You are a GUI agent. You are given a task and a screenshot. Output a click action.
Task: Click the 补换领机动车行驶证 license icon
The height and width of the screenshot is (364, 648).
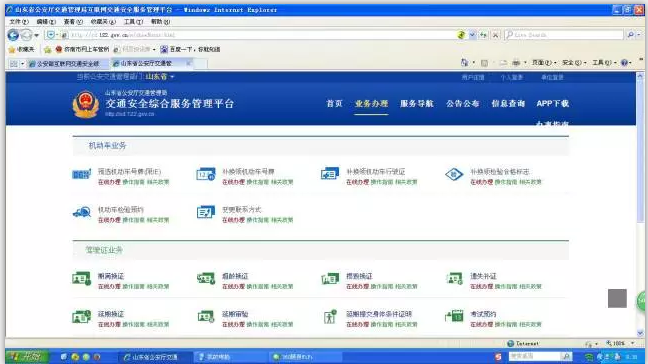pos(330,174)
